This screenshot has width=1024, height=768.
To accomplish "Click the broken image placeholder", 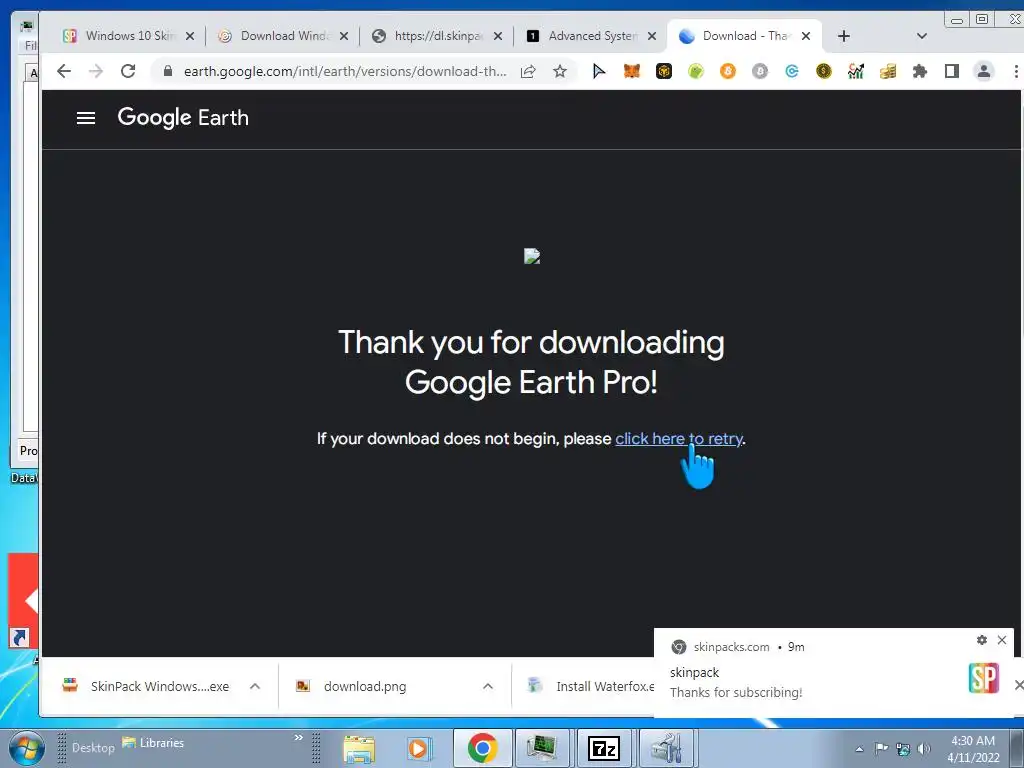I will [532, 256].
